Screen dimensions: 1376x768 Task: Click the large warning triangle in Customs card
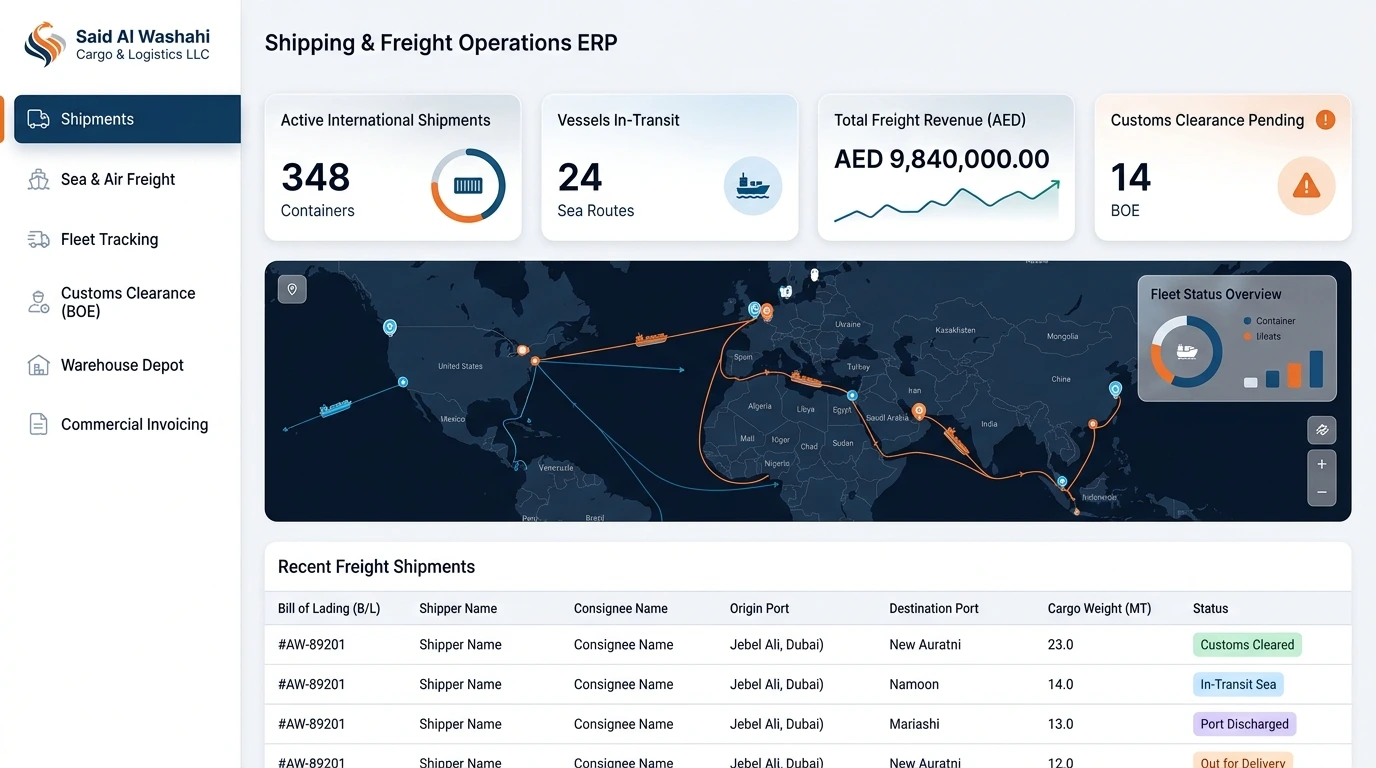tap(1306, 186)
